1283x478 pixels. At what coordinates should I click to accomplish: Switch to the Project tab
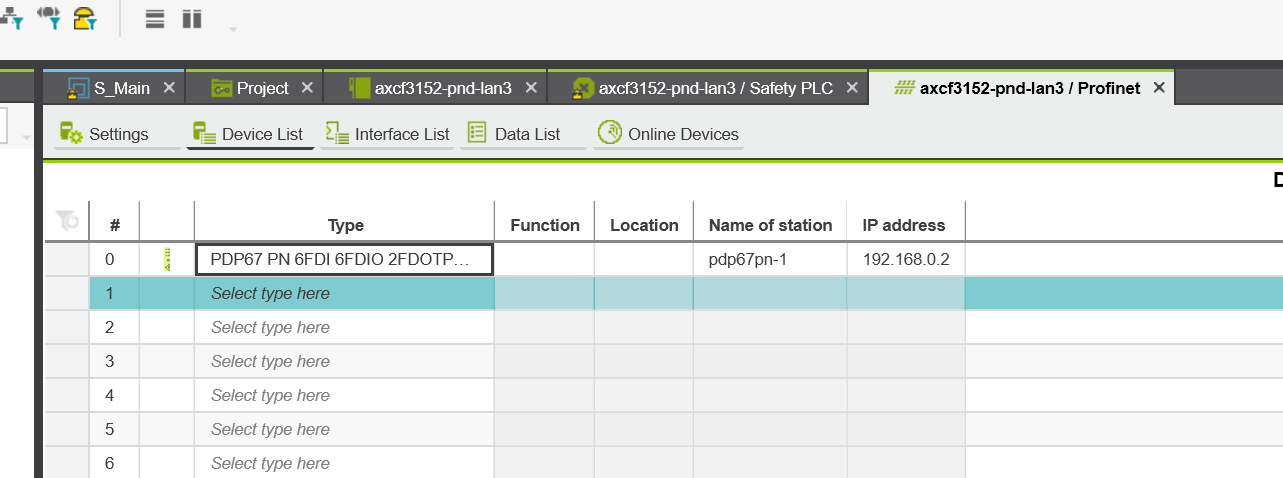click(263, 88)
